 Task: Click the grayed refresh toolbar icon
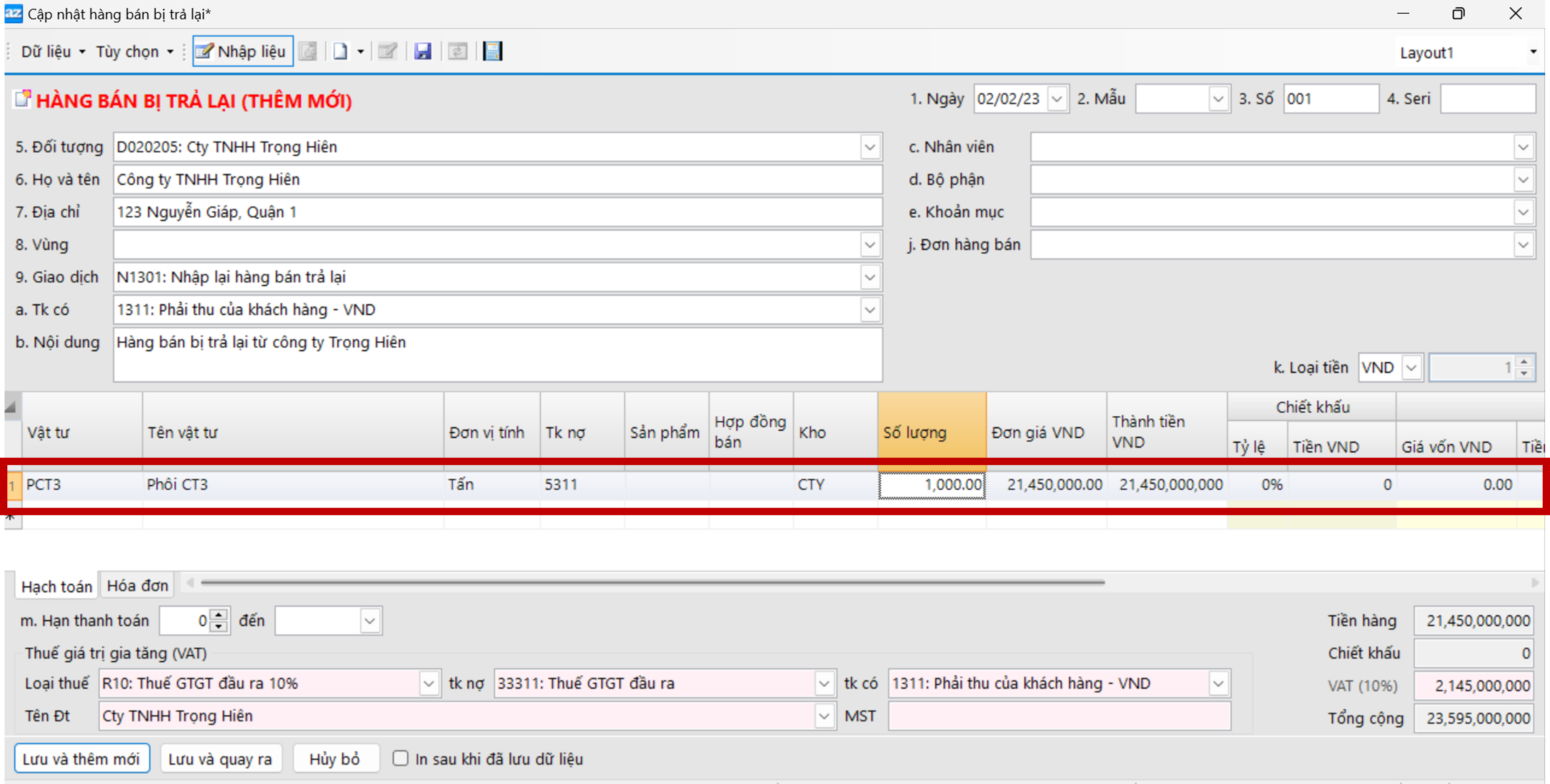point(457,51)
